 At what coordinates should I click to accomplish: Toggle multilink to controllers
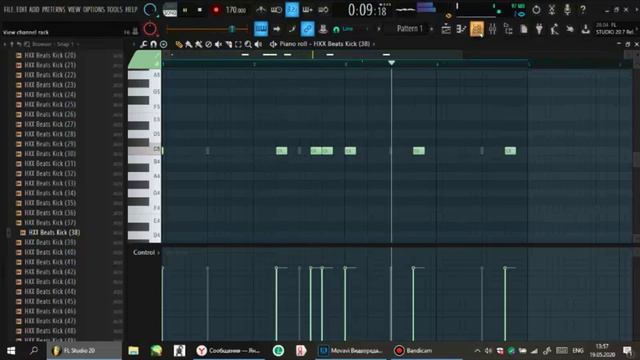point(307,29)
